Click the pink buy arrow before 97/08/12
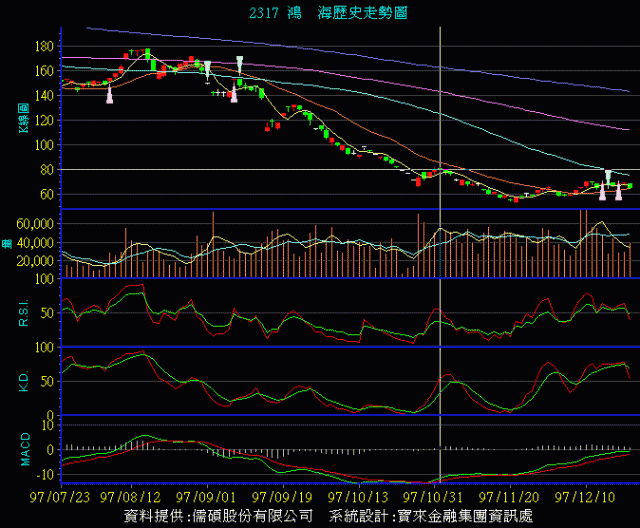Viewport: 640px width, 528px height. coord(109,95)
